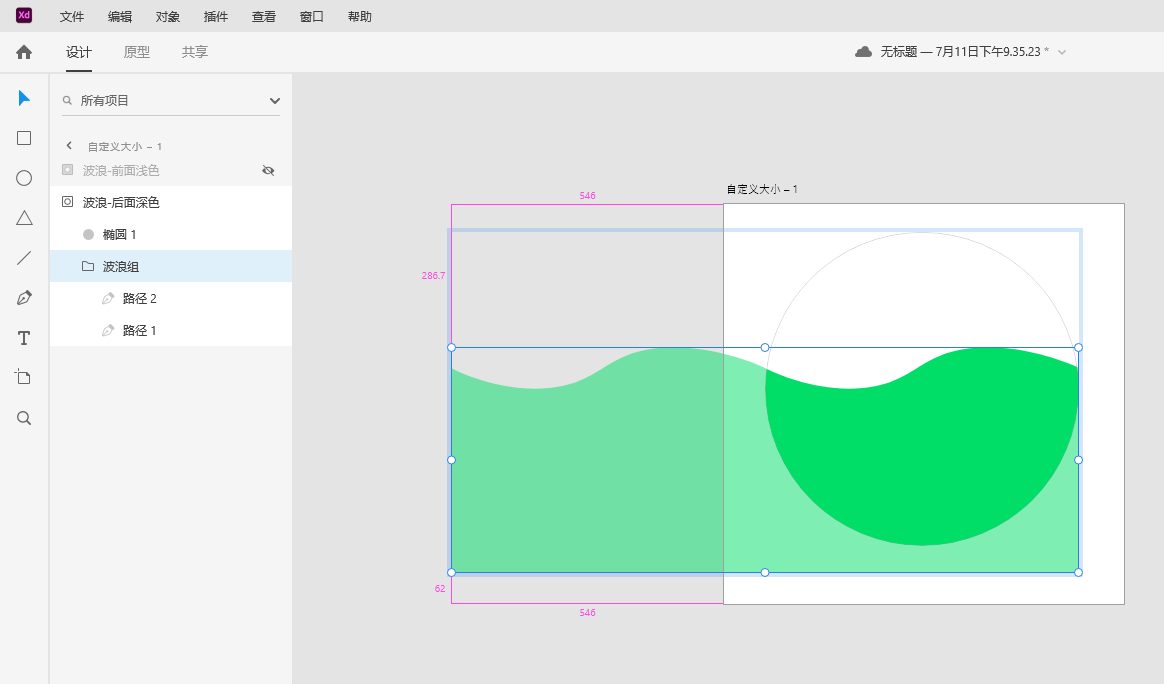Click the bottom-left selection handle
The image size is (1164, 684).
pyautogui.click(x=451, y=573)
